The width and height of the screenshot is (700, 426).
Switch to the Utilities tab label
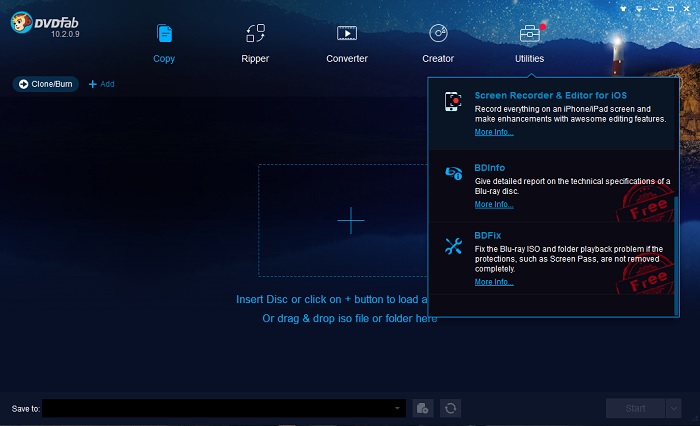click(x=529, y=58)
